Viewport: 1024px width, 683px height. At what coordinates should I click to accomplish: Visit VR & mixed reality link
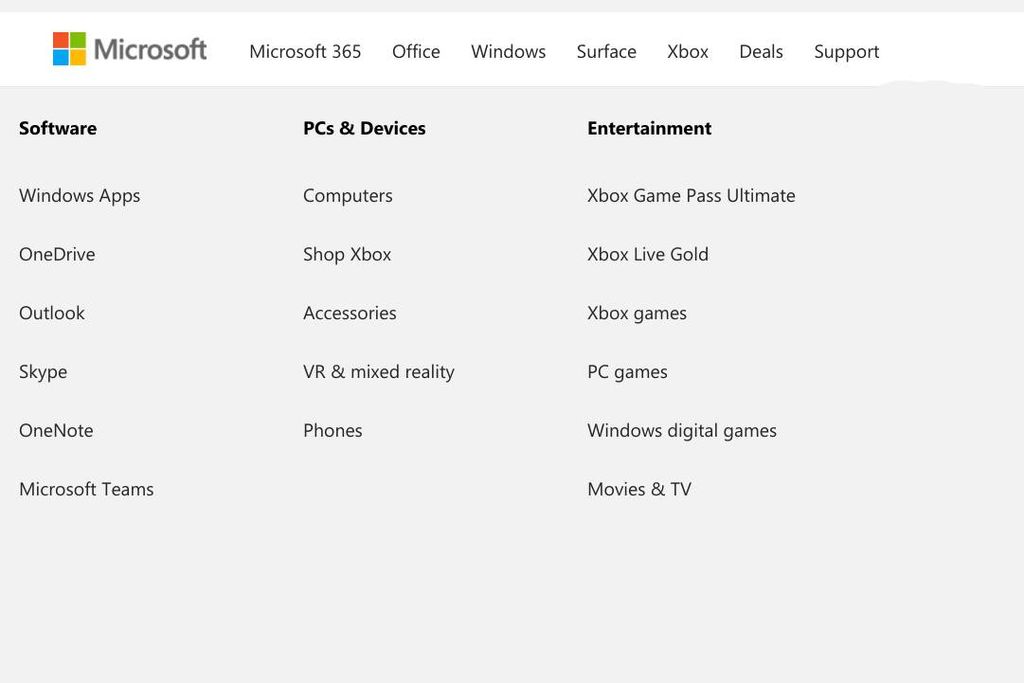pos(379,372)
